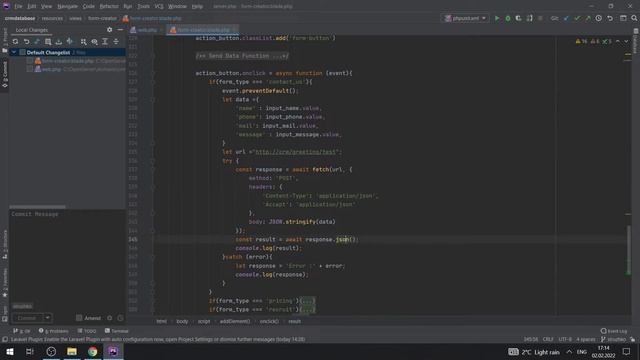The width and height of the screenshot is (640, 360).
Task: Expand the folded pricing form_type block
Action: pyautogui.click(x=307, y=301)
